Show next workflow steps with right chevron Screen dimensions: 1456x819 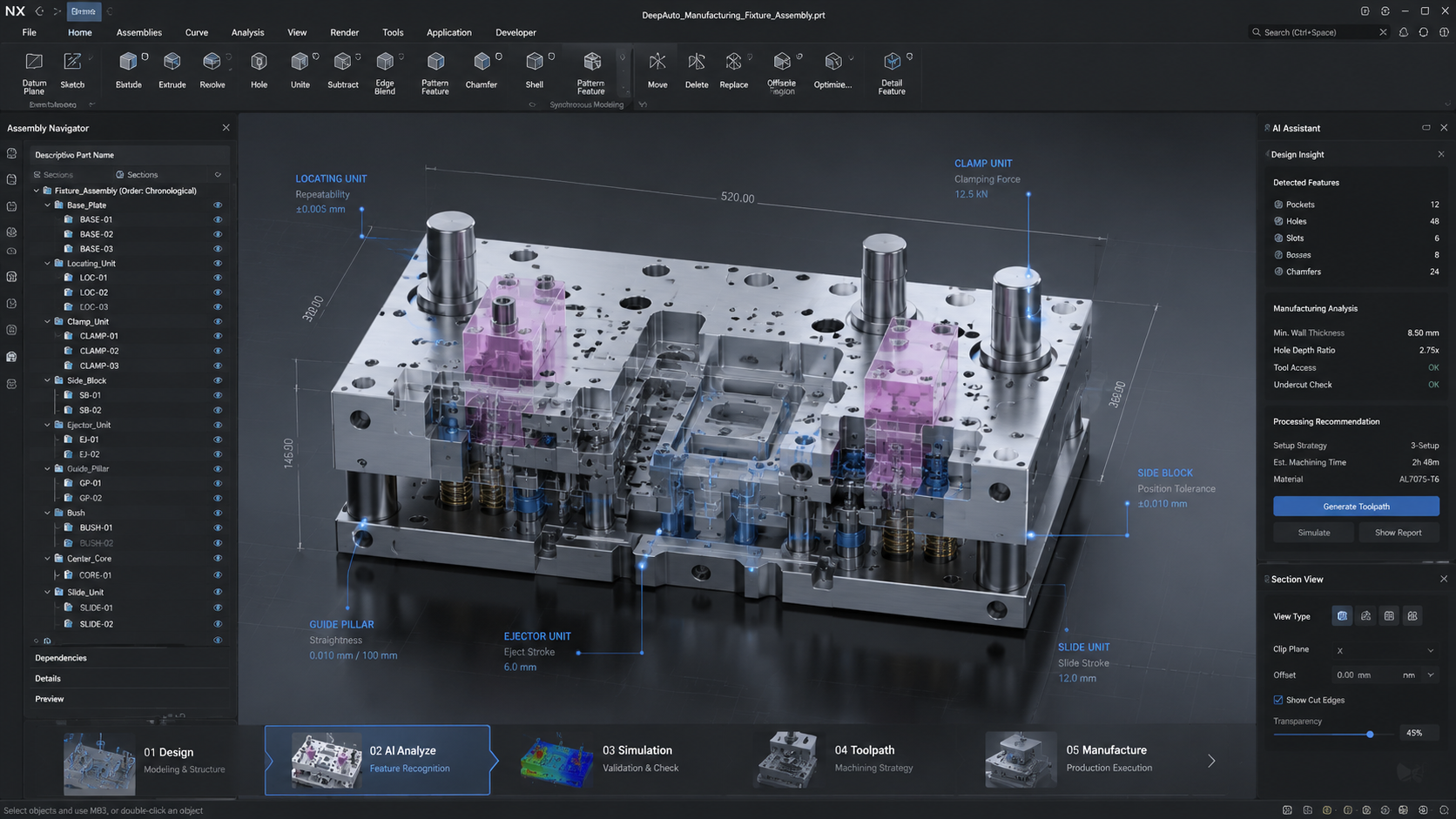(x=1211, y=761)
